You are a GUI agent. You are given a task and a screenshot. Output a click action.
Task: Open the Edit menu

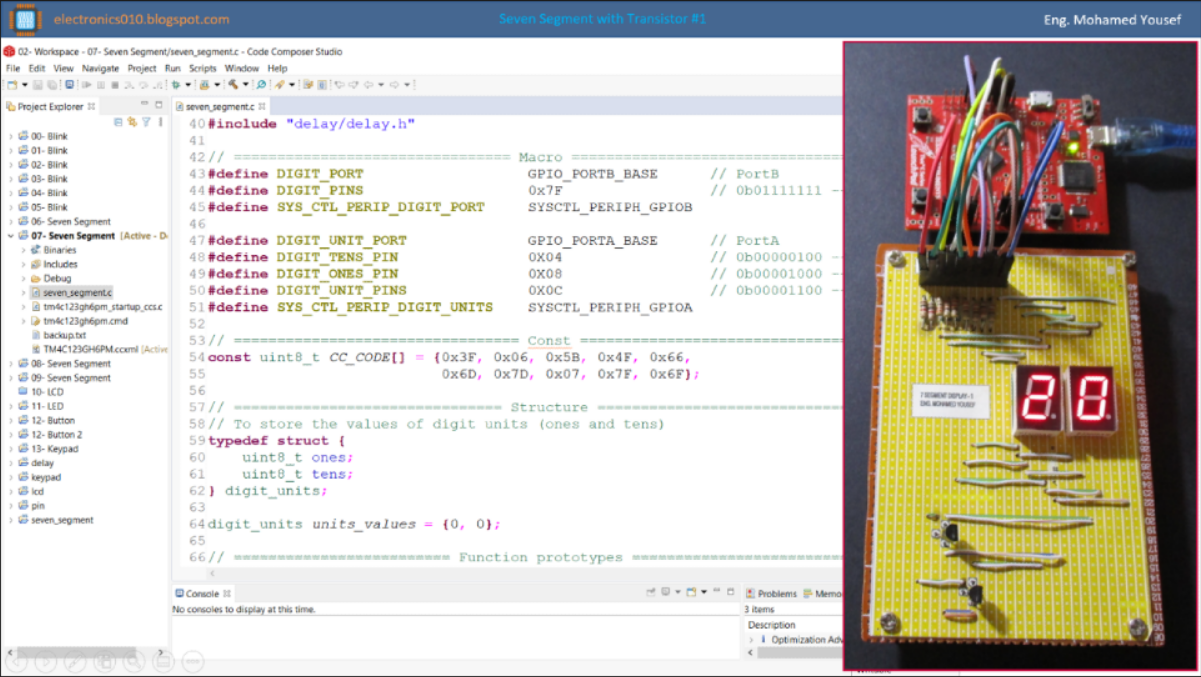(37, 68)
